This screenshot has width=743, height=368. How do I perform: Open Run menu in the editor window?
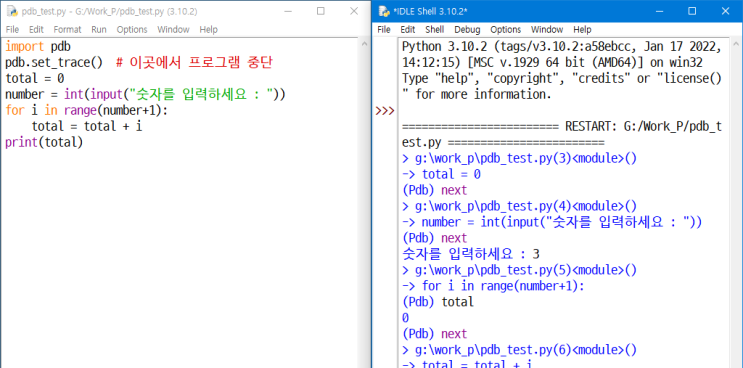pyautogui.click(x=99, y=29)
